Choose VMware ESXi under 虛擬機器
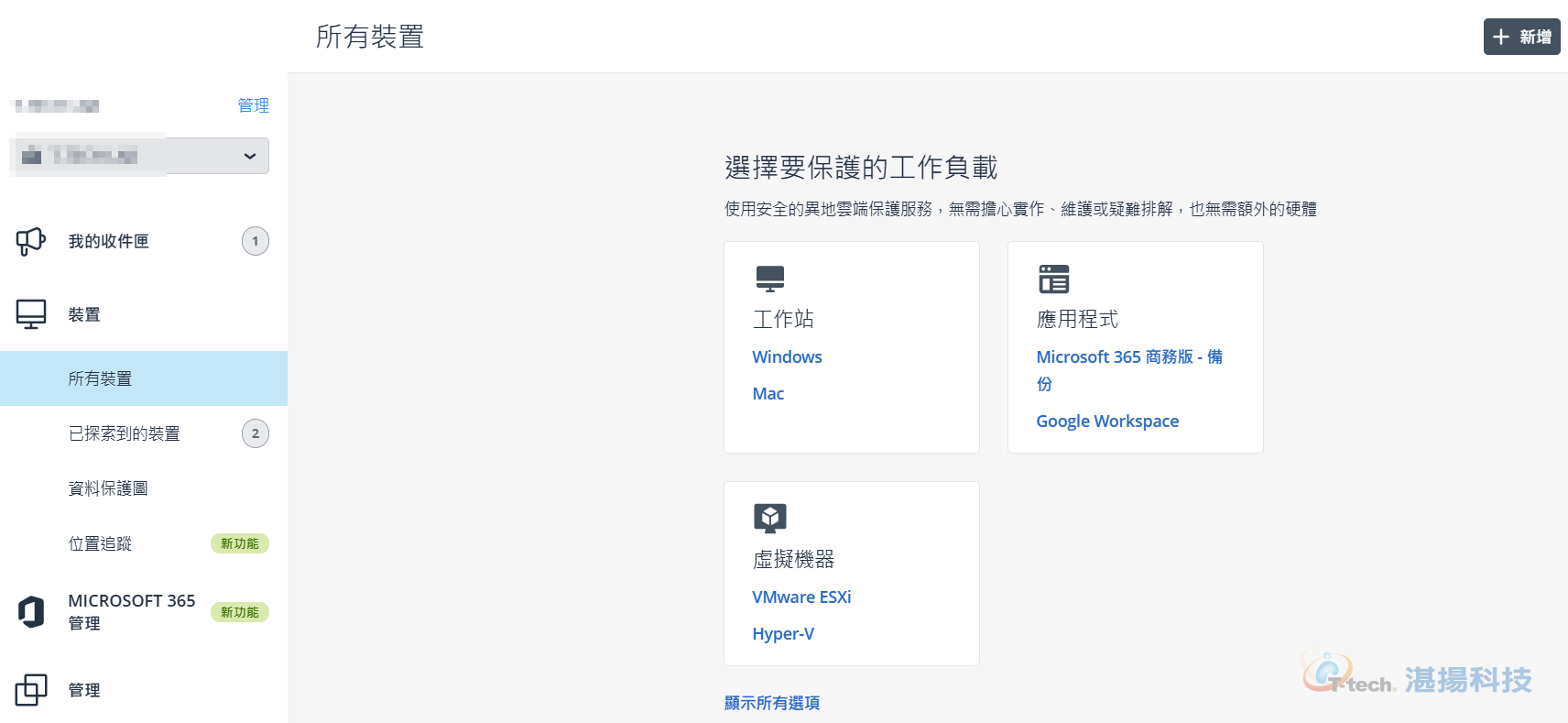 point(801,597)
